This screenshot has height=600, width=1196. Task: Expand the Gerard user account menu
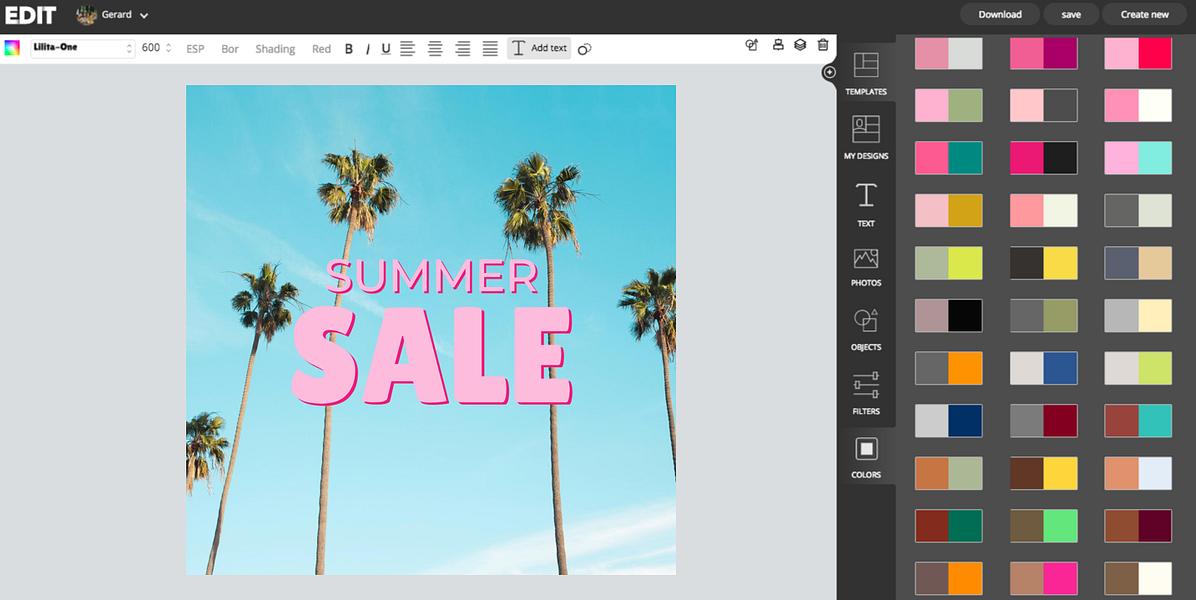coord(143,15)
